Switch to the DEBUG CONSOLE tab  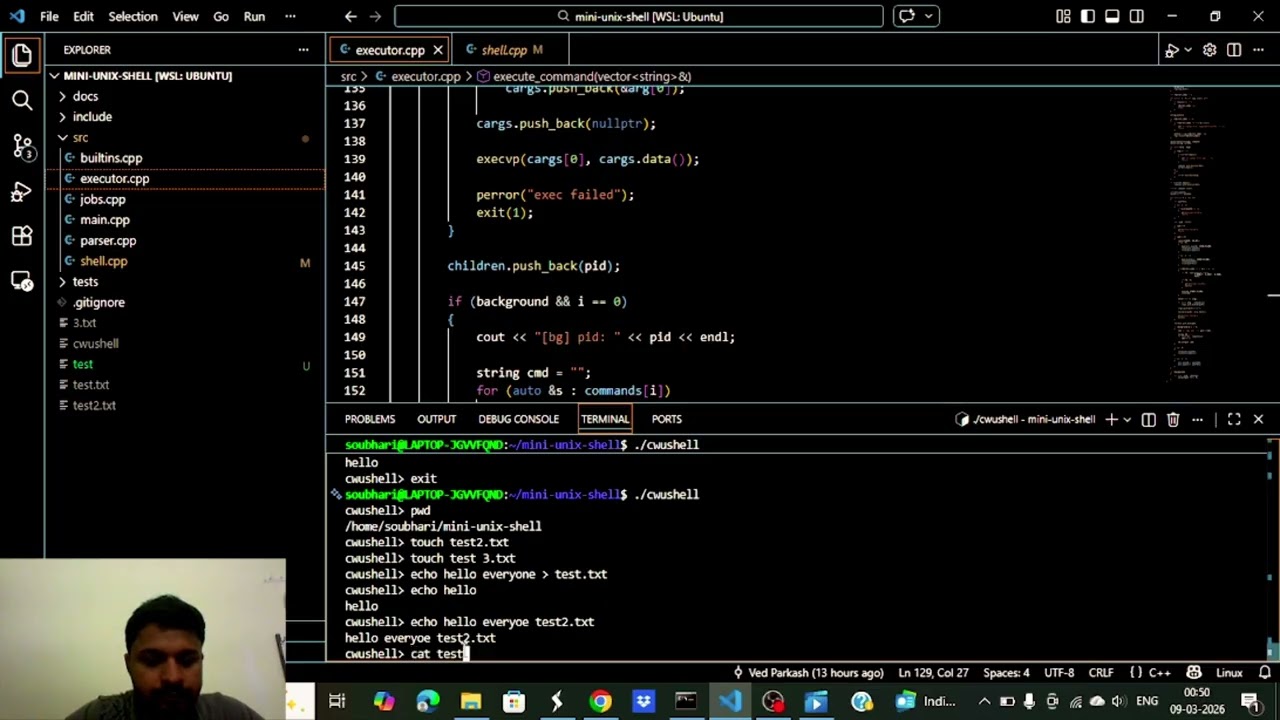(518, 419)
